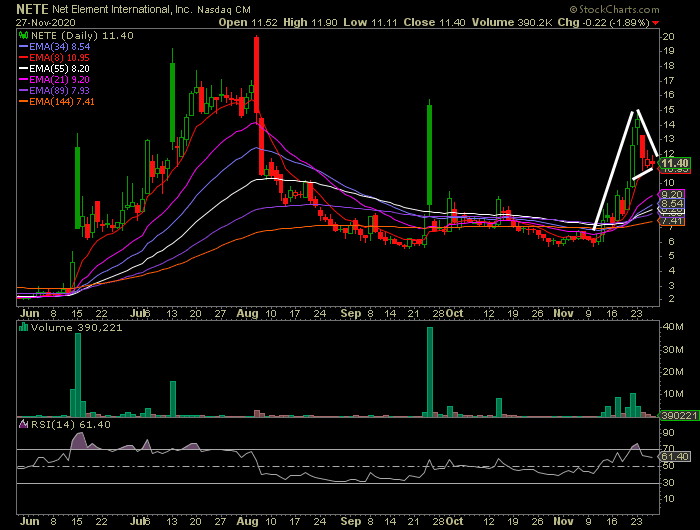Image resolution: width=700 pixels, height=530 pixels.
Task: Click the orange line swatch before EMA(144)
Action: pyautogui.click(x=24, y=102)
